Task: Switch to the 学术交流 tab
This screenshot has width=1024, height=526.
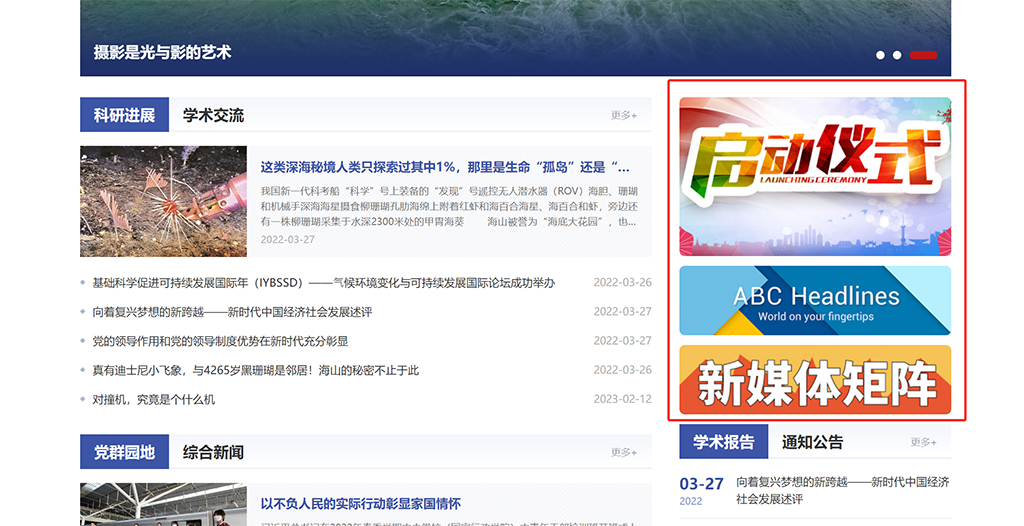Action: tap(213, 115)
